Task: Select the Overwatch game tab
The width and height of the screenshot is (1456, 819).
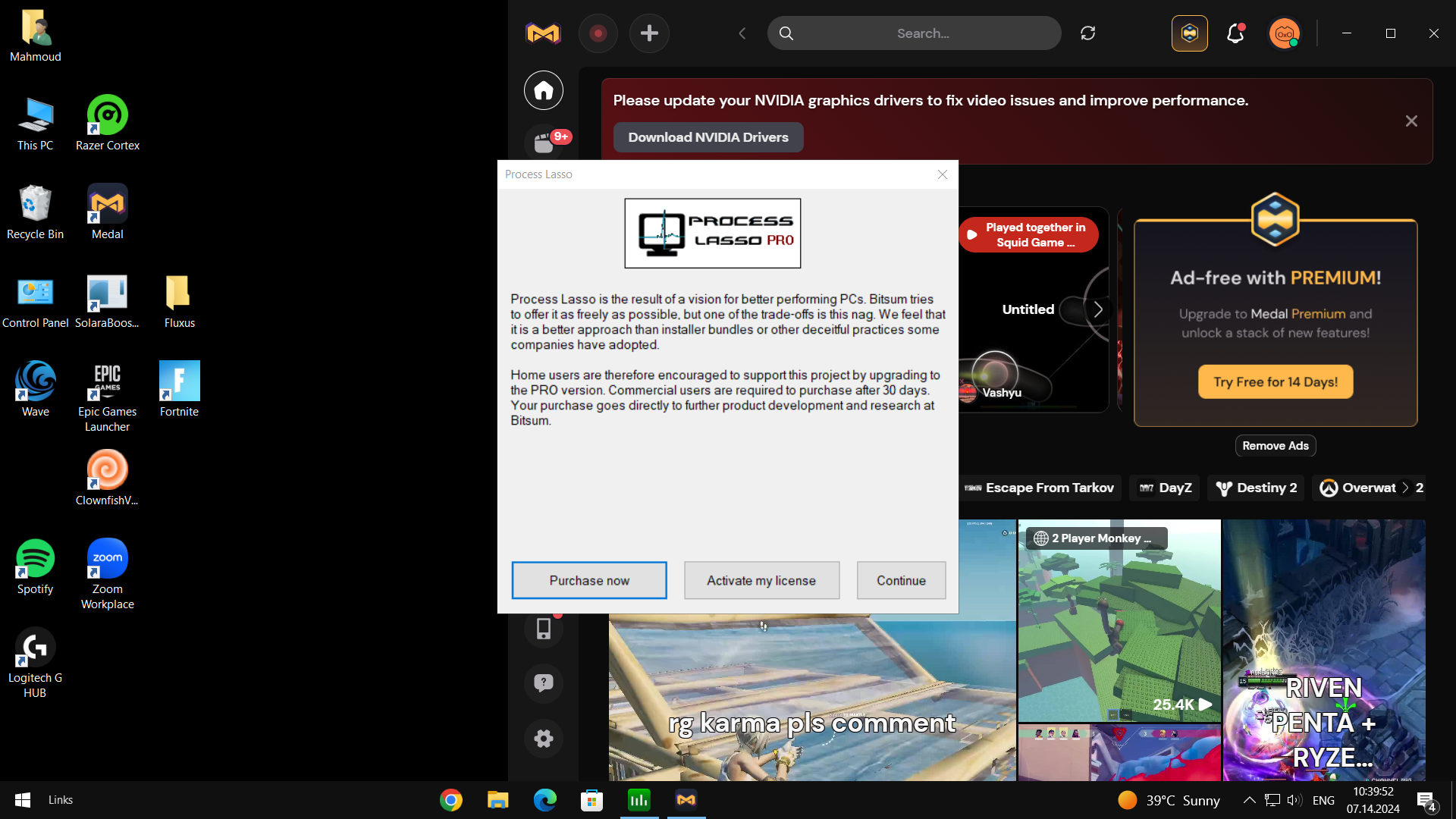Action: (x=1357, y=488)
